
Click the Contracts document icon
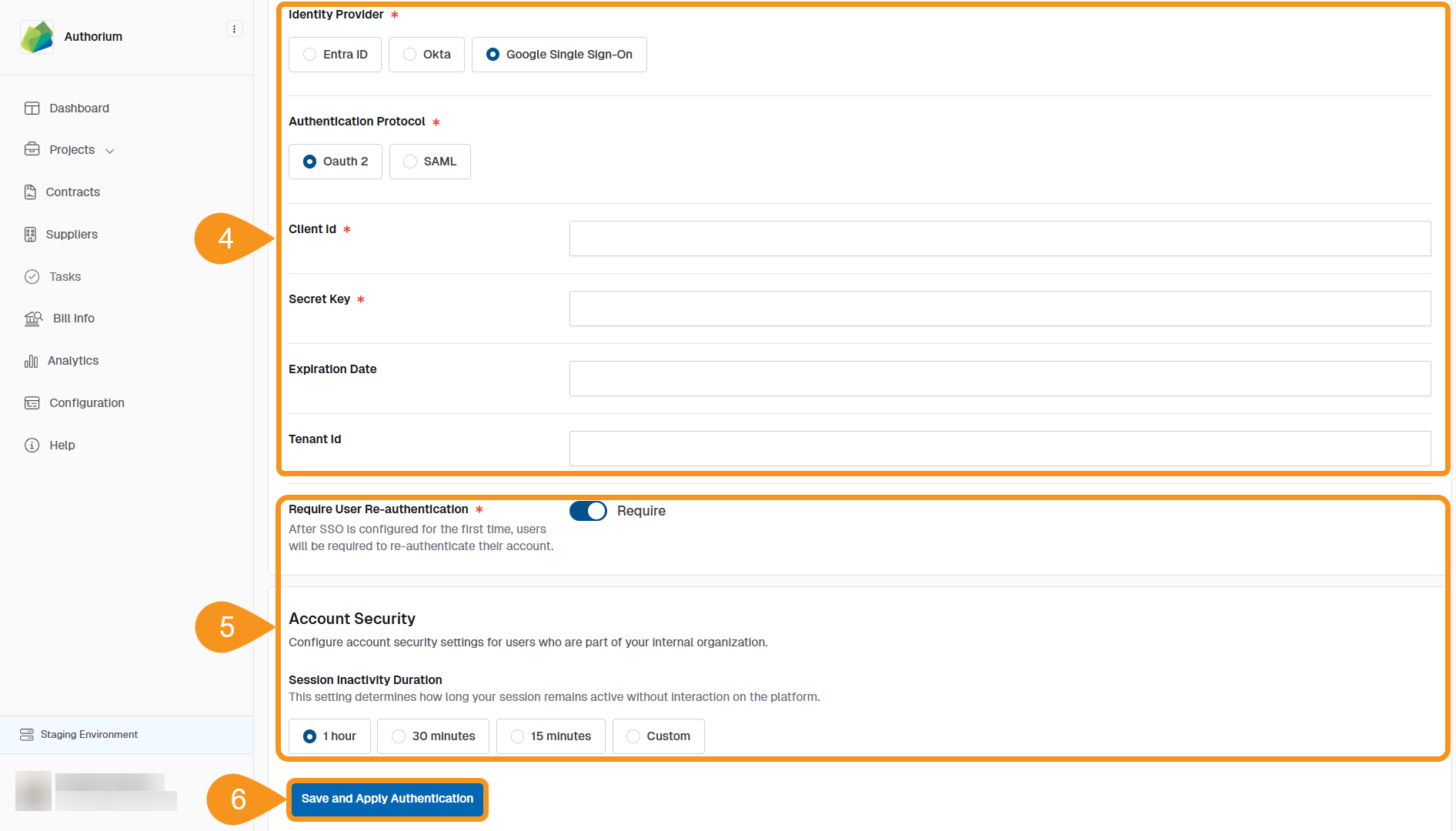30,192
